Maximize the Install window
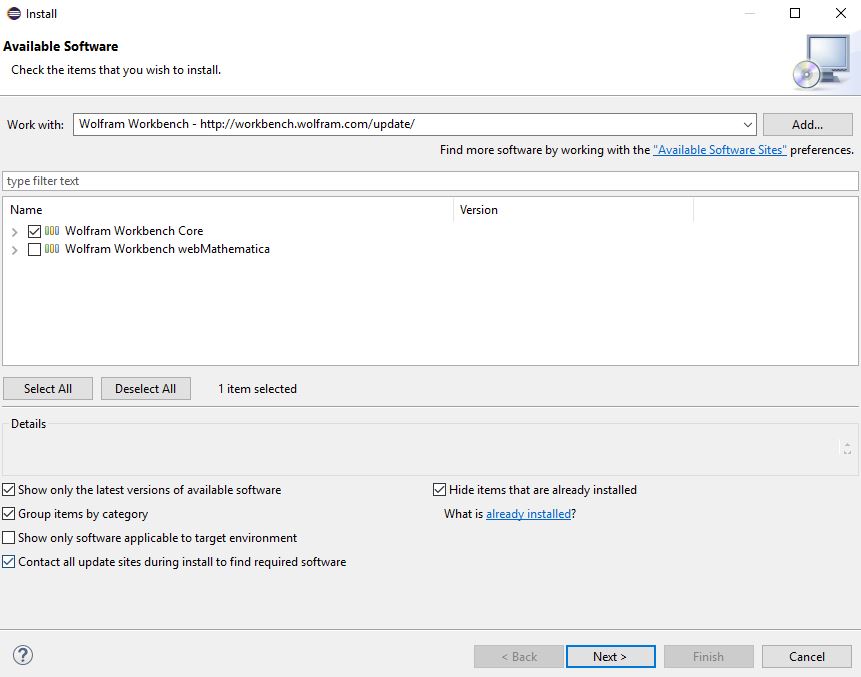 pos(795,13)
